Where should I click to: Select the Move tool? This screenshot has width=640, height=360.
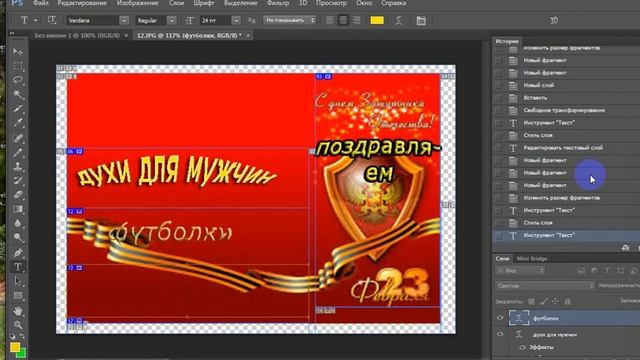click(x=18, y=51)
